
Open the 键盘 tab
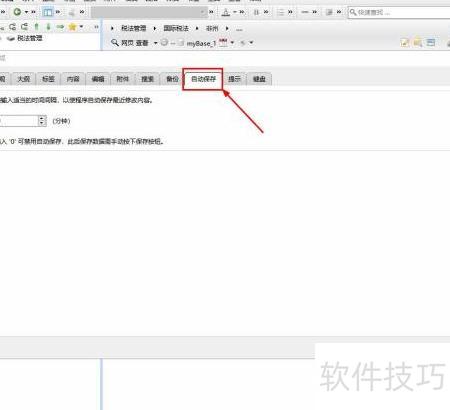[x=259, y=79]
